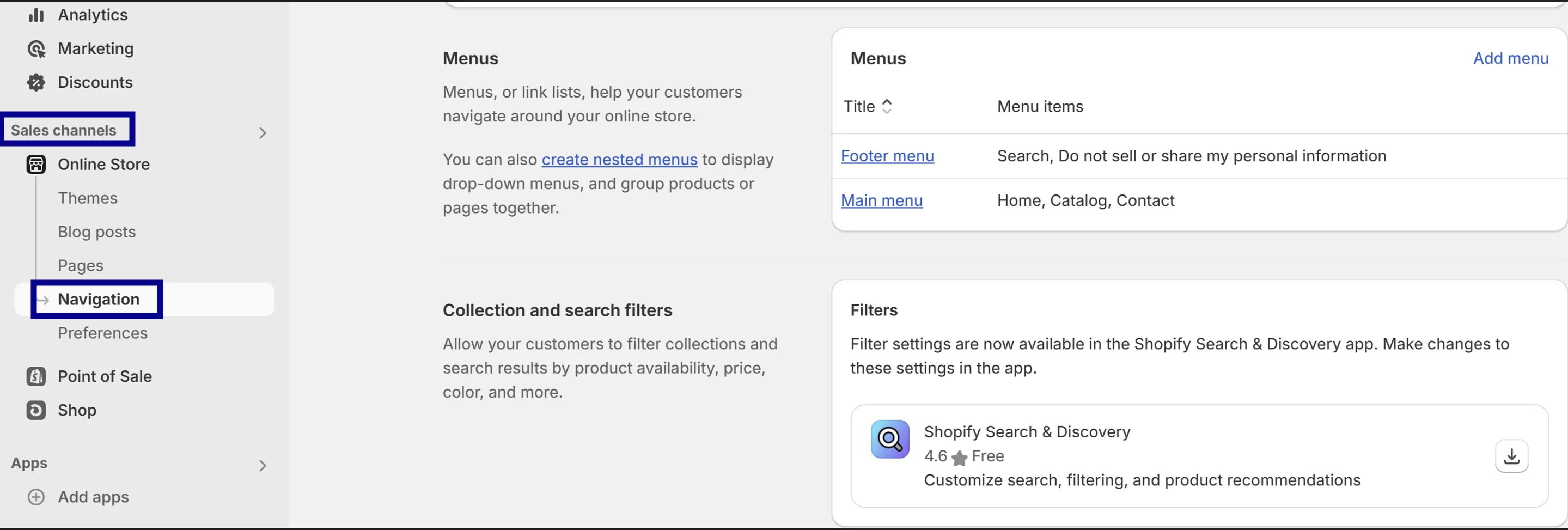
Task: Open Blog posts in the sidebar
Action: click(97, 232)
